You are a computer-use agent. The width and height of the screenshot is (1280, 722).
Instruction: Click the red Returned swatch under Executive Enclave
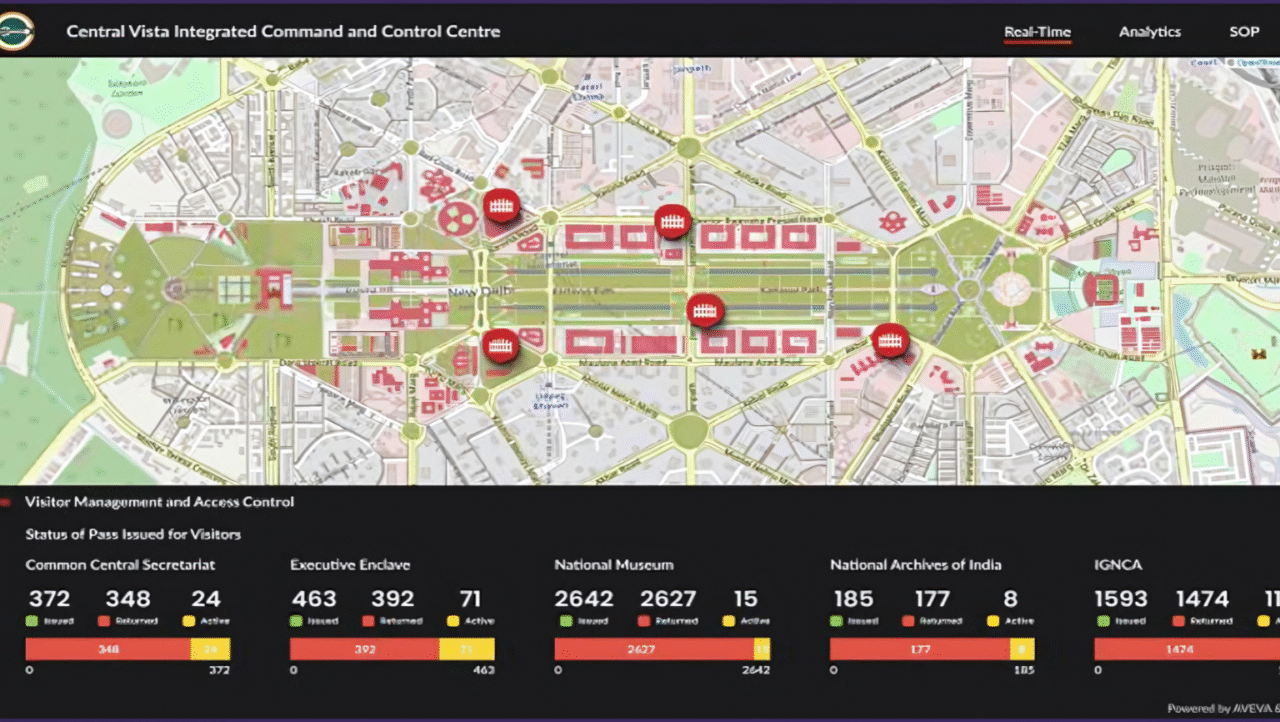click(367, 621)
